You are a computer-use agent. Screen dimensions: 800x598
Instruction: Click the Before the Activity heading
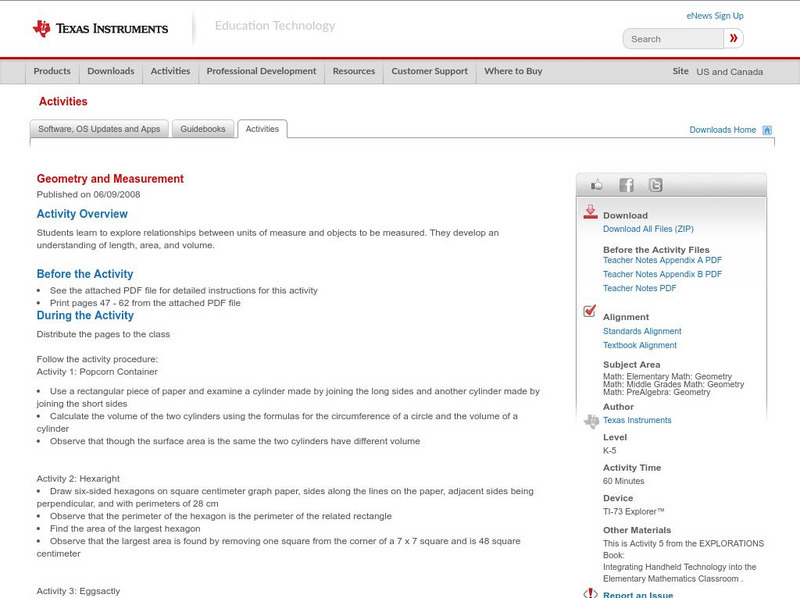pos(85,274)
